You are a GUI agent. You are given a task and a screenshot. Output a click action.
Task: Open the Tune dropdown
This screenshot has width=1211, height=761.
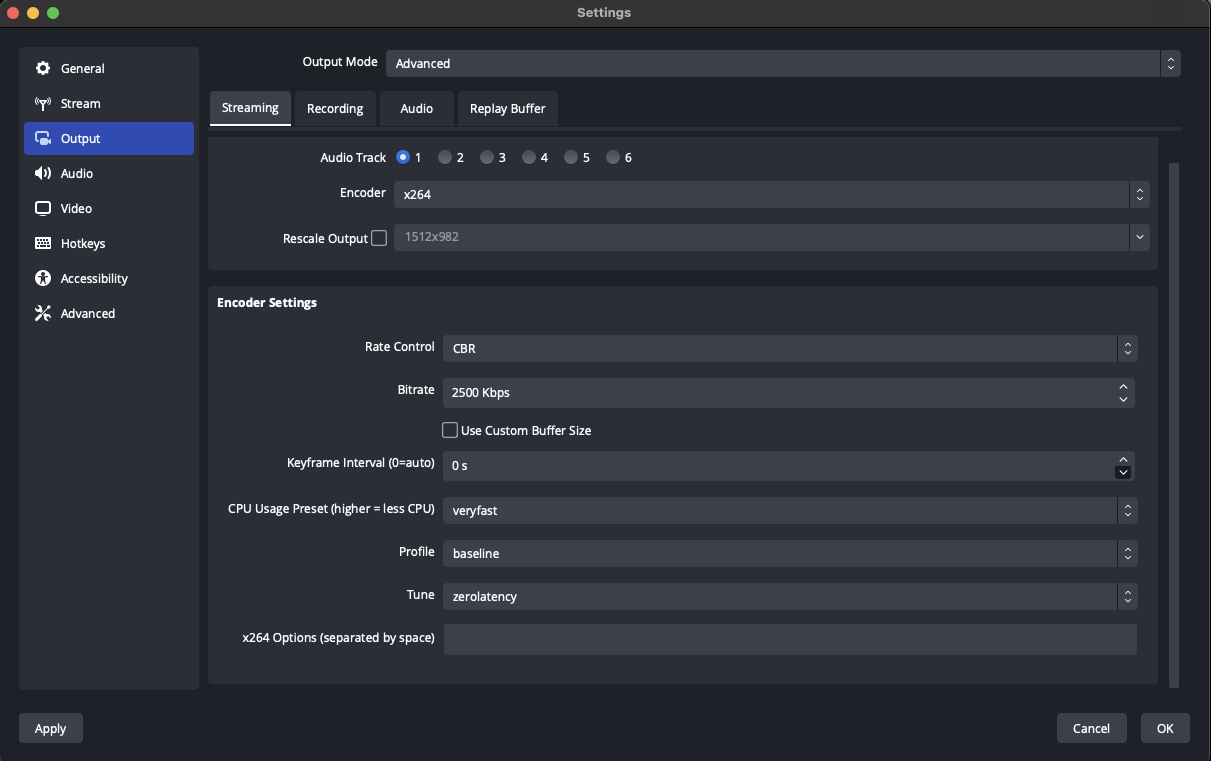(790, 595)
